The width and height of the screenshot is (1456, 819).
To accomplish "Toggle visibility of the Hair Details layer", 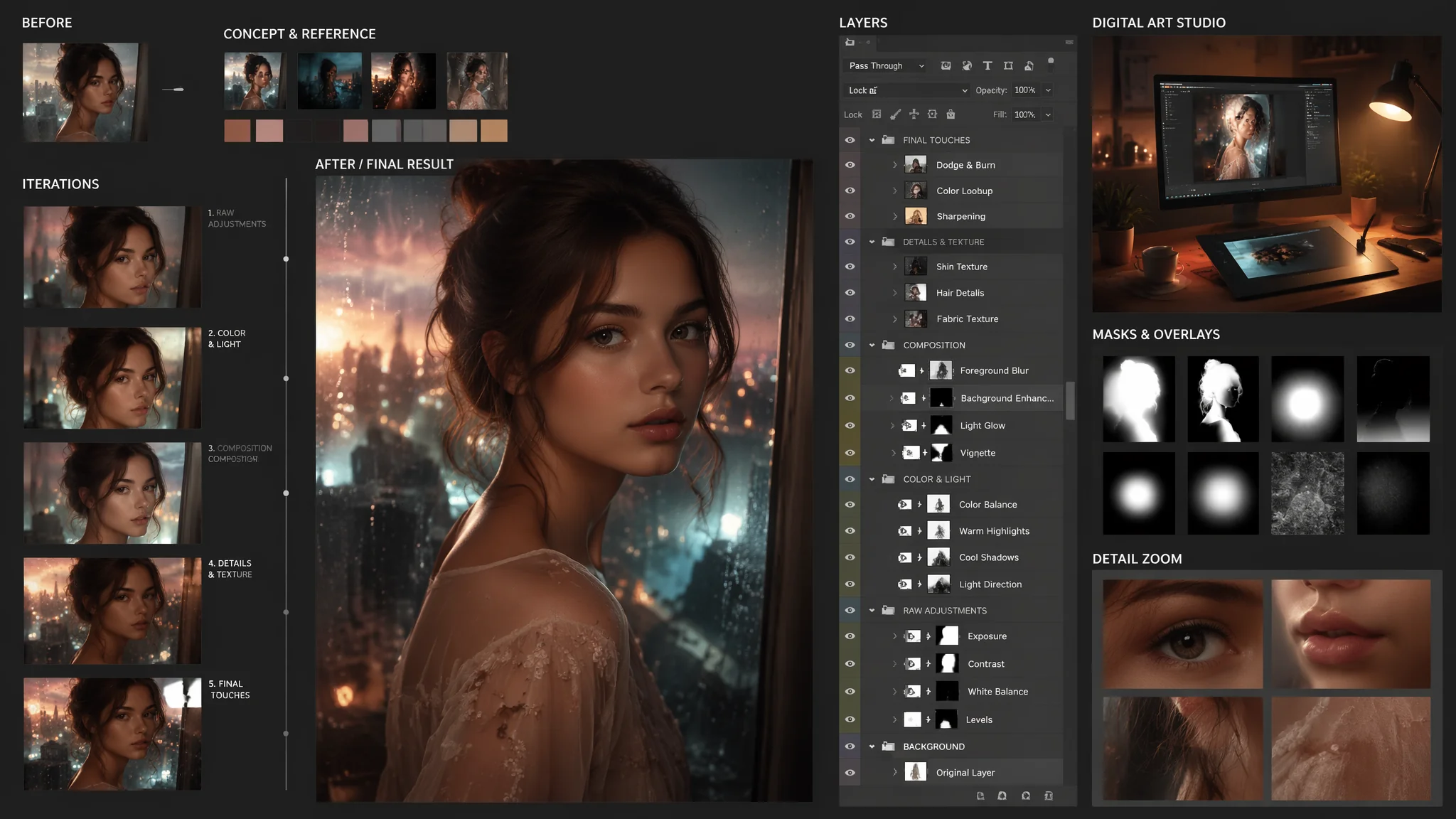I will 850,293.
